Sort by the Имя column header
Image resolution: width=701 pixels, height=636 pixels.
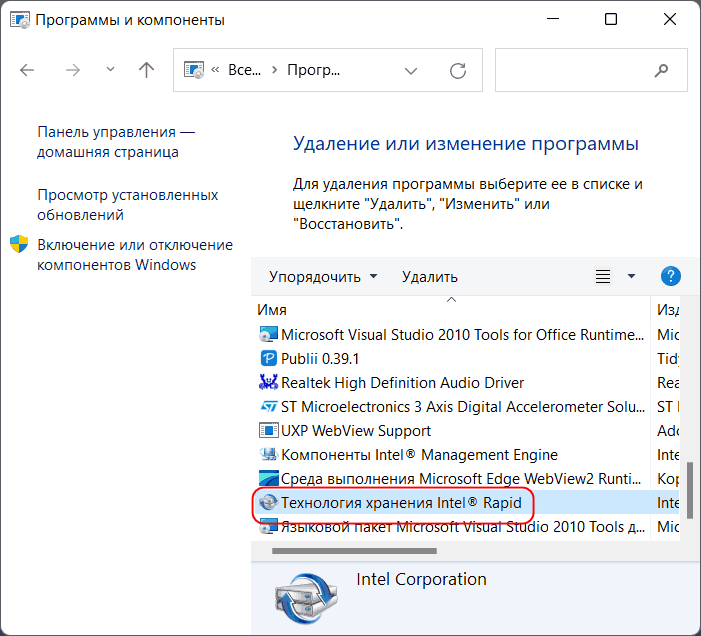pyautogui.click(x=451, y=310)
